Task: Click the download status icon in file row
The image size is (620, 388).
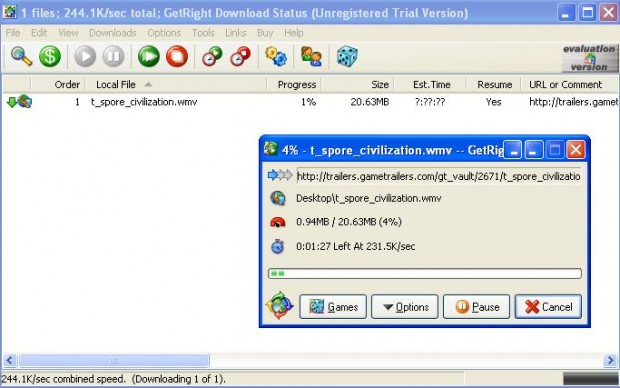Action: 19,102
